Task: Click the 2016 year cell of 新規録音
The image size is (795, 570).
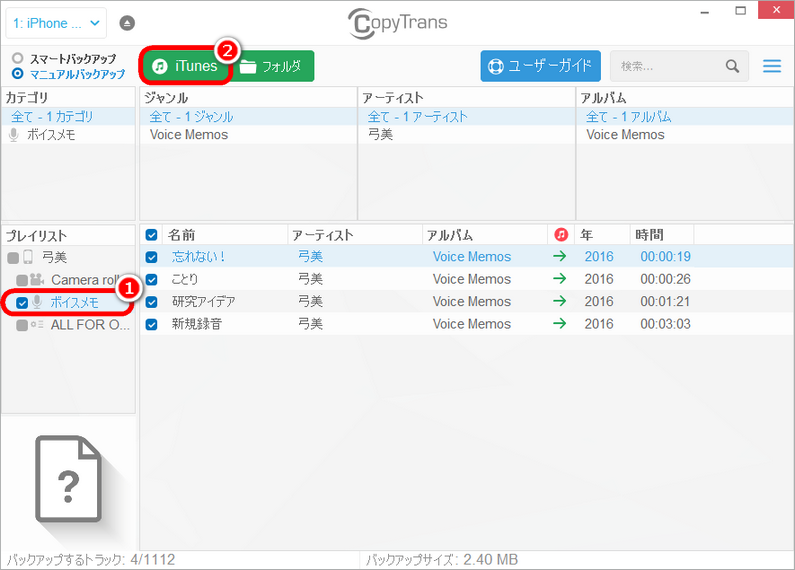Action: 599,324
